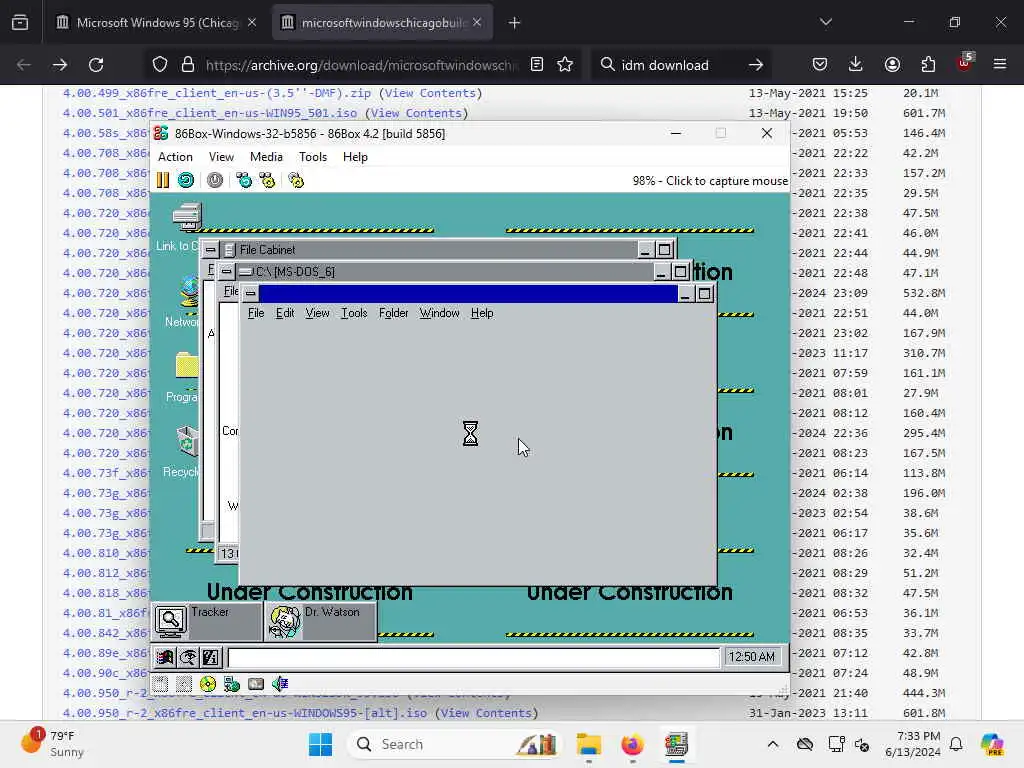Click the Chicago taskbar clock 12:50 AM
Viewport: 1024px width, 768px height.
point(752,657)
